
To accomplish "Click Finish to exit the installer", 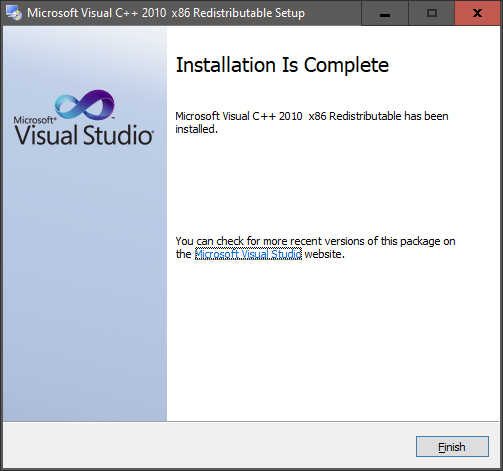I will pos(452,447).
